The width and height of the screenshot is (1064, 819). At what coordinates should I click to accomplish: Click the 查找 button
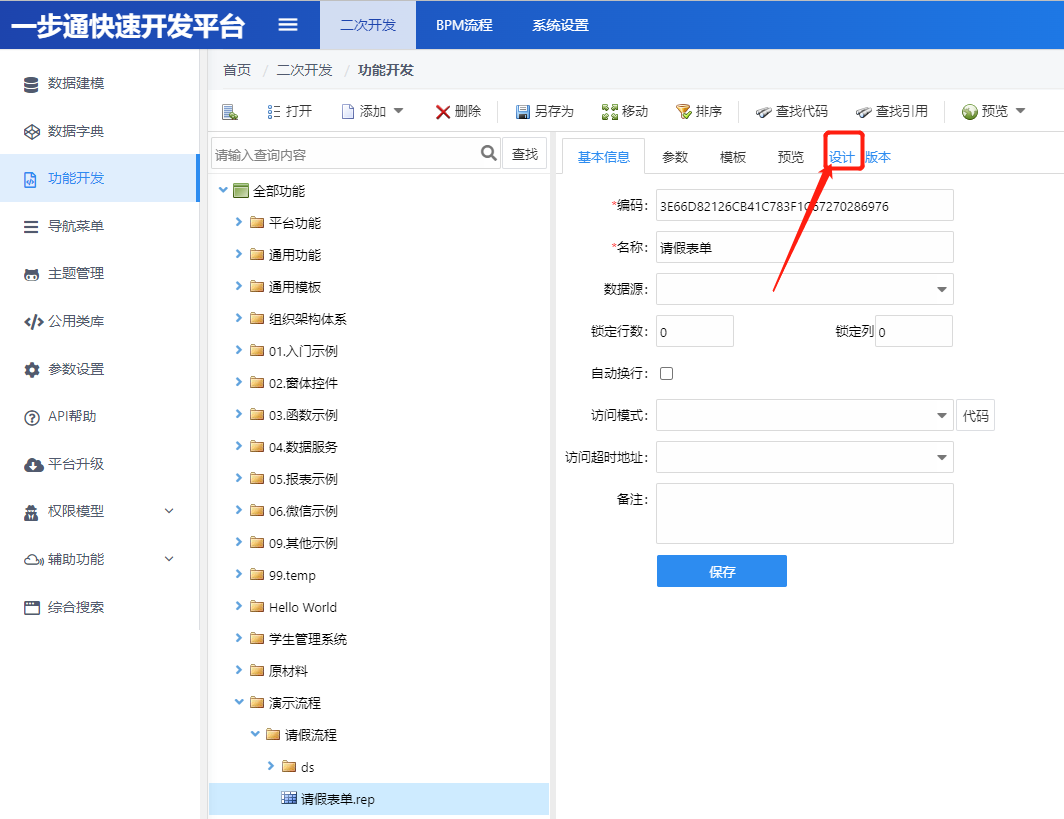click(x=525, y=154)
